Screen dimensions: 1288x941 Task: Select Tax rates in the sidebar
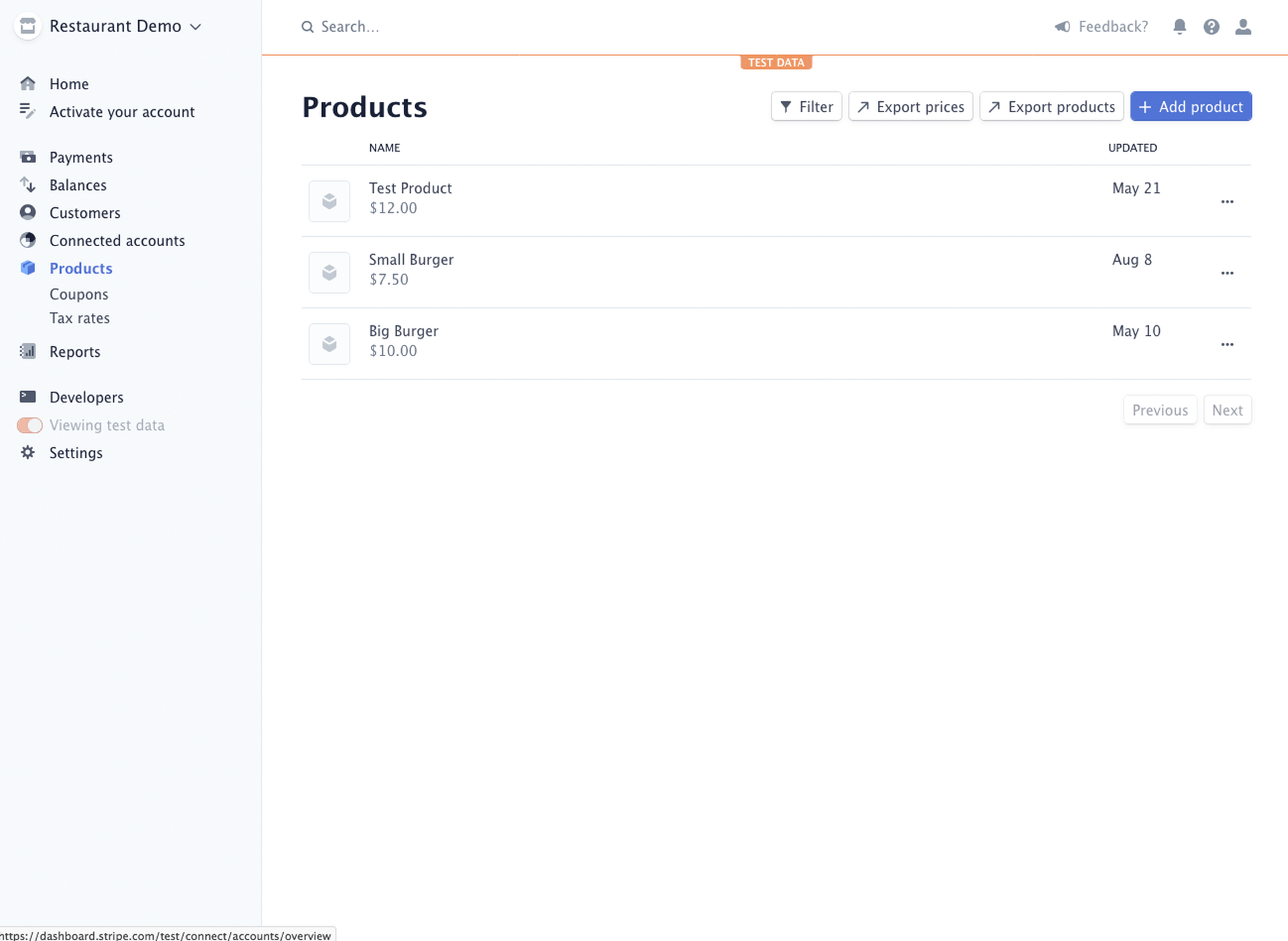[x=79, y=318]
